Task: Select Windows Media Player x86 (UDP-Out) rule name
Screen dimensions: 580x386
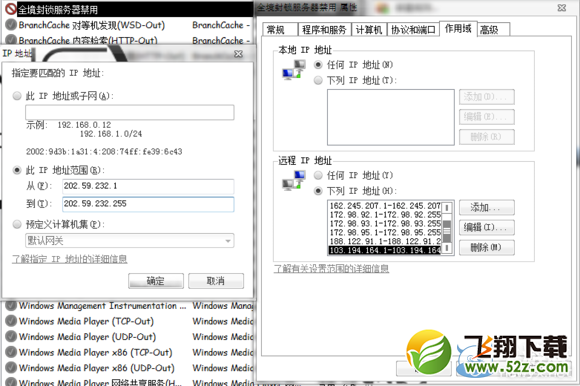Action: point(97,368)
